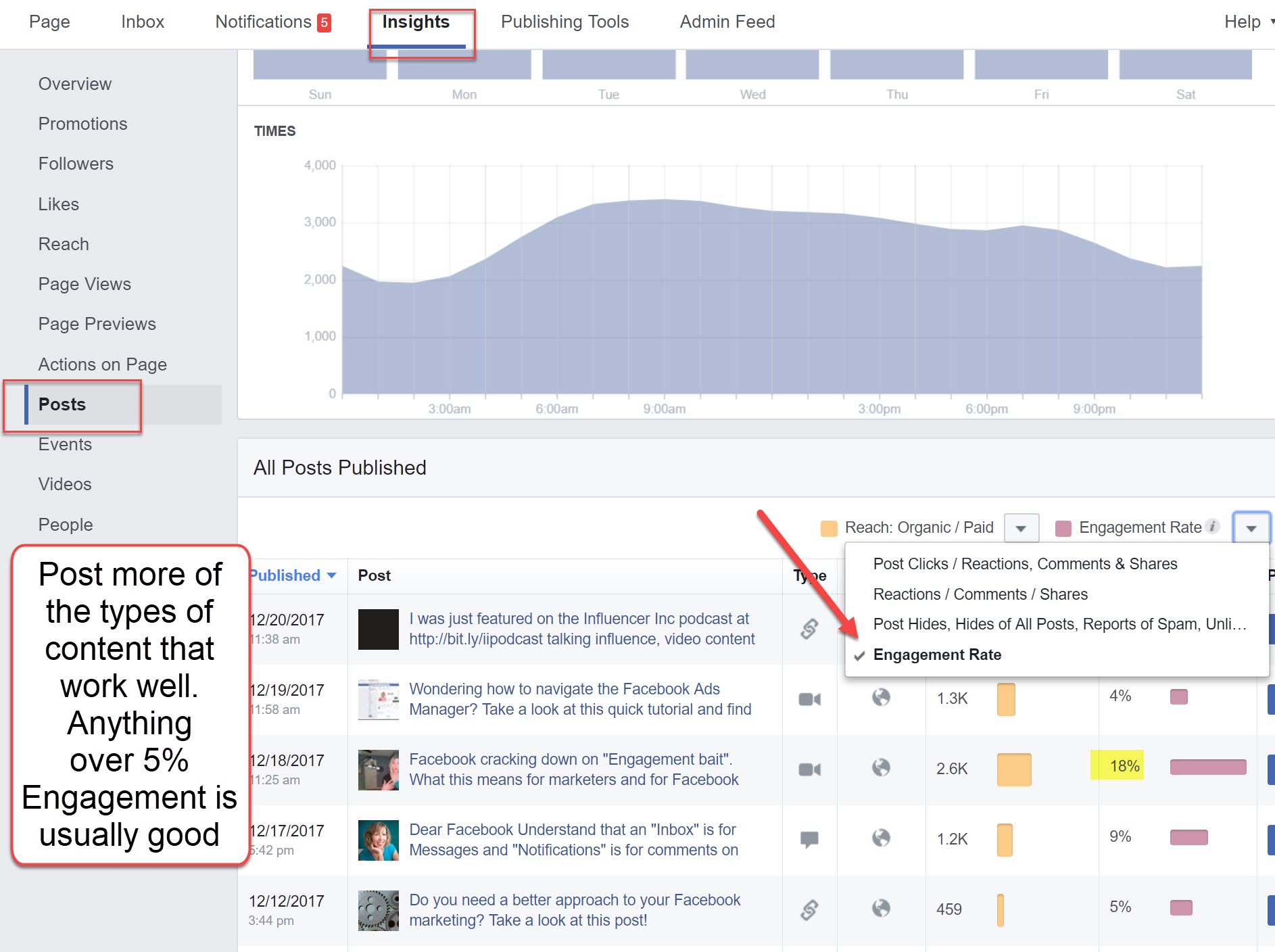
Task: Open the Facebook Ads Manager tutorial post link
Action: click(580, 699)
